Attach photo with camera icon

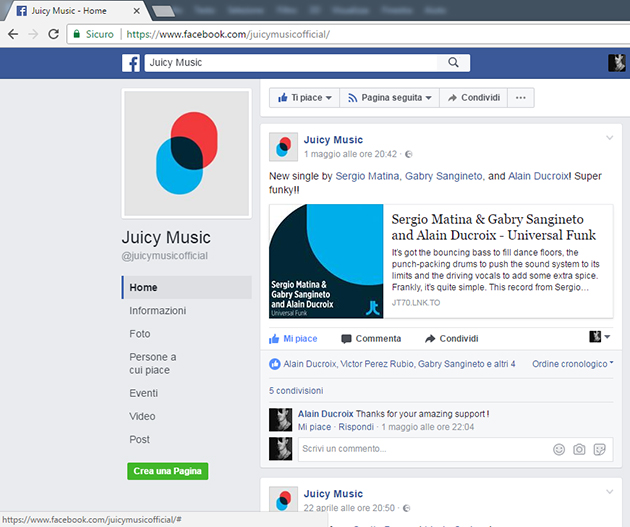pyautogui.click(x=579, y=449)
